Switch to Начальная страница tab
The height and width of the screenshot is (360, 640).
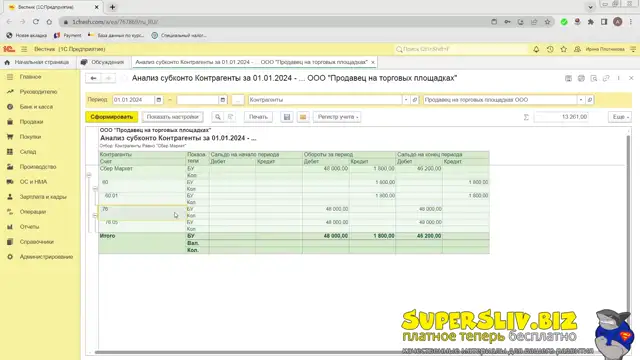tap(37, 62)
